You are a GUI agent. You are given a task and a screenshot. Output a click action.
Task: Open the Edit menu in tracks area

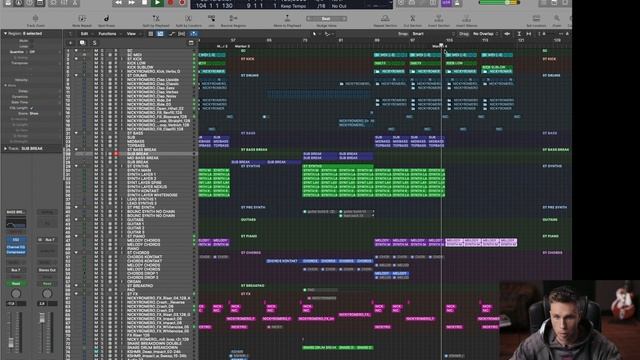[x=85, y=34]
